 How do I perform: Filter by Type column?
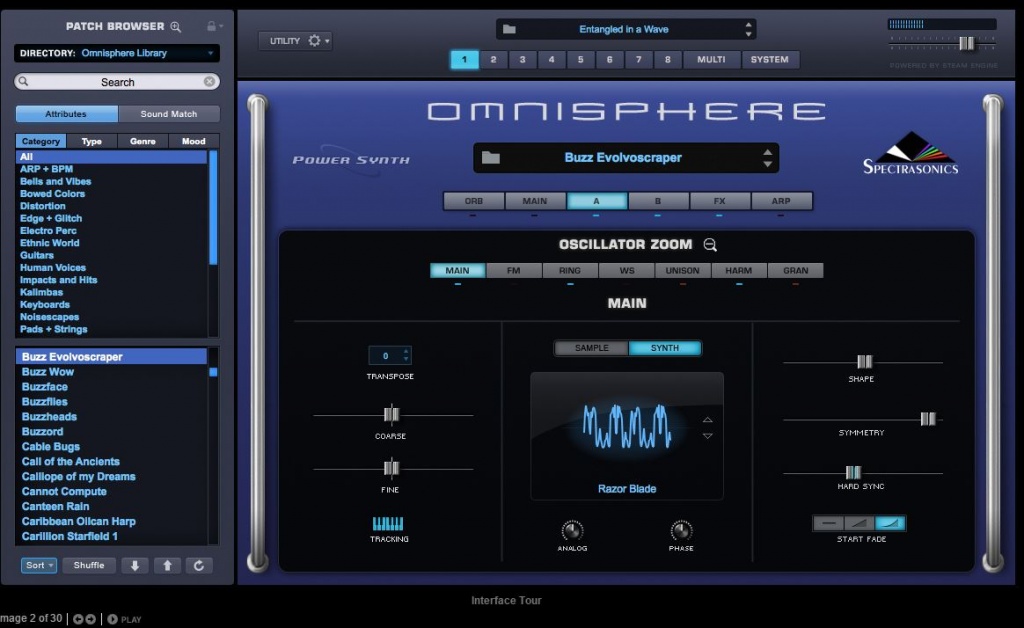tap(91, 141)
